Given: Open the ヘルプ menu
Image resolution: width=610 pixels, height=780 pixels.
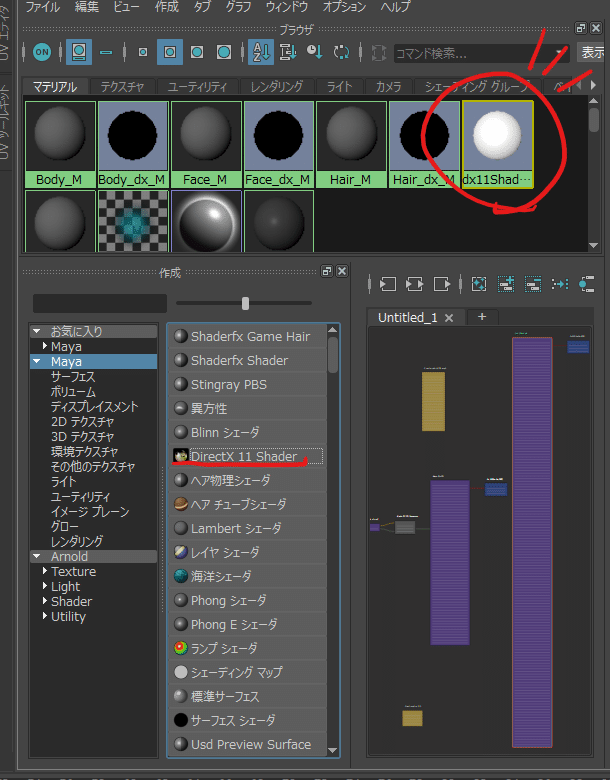Looking at the screenshot, I should [x=396, y=6].
